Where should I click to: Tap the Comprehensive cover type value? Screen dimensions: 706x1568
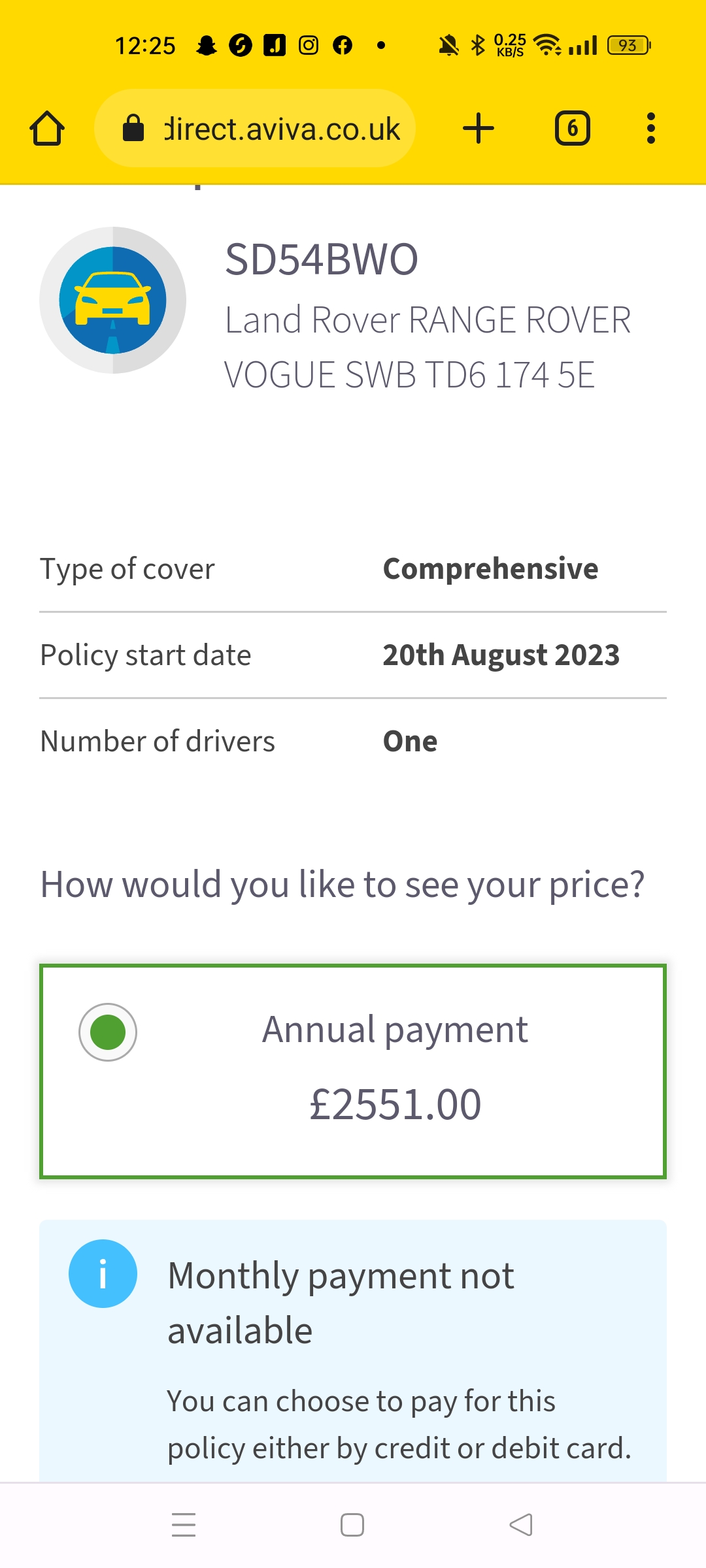[x=490, y=568]
